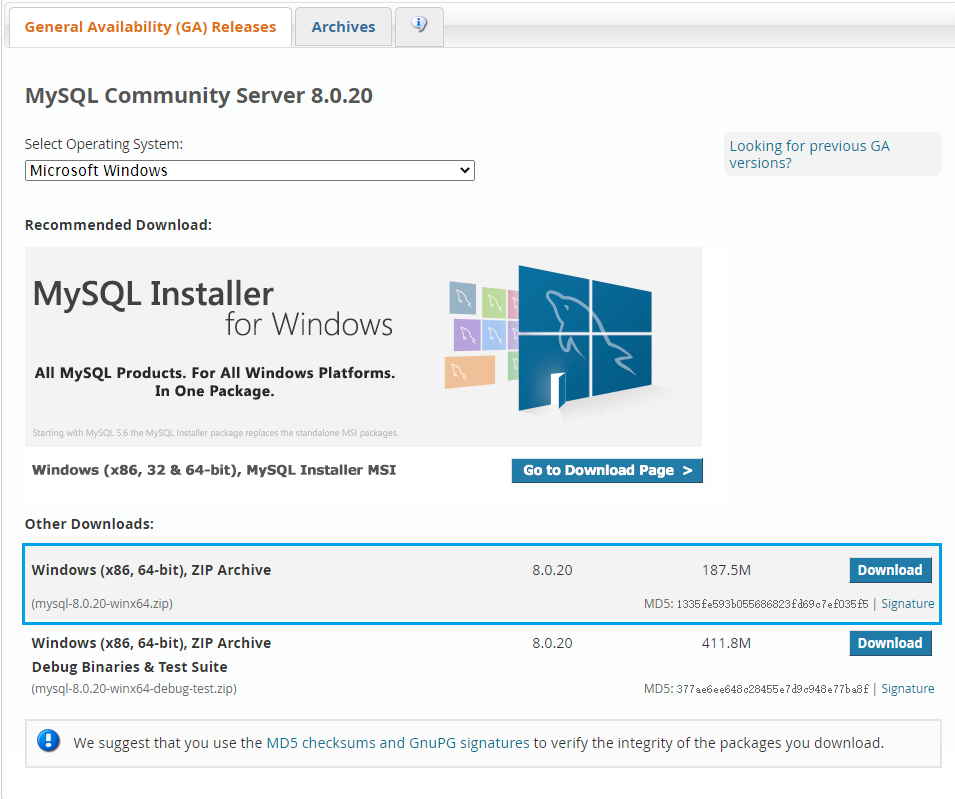Image resolution: width=955 pixels, height=799 pixels.
Task: Click the blue info notice icon
Action: pyautogui.click(x=48, y=741)
